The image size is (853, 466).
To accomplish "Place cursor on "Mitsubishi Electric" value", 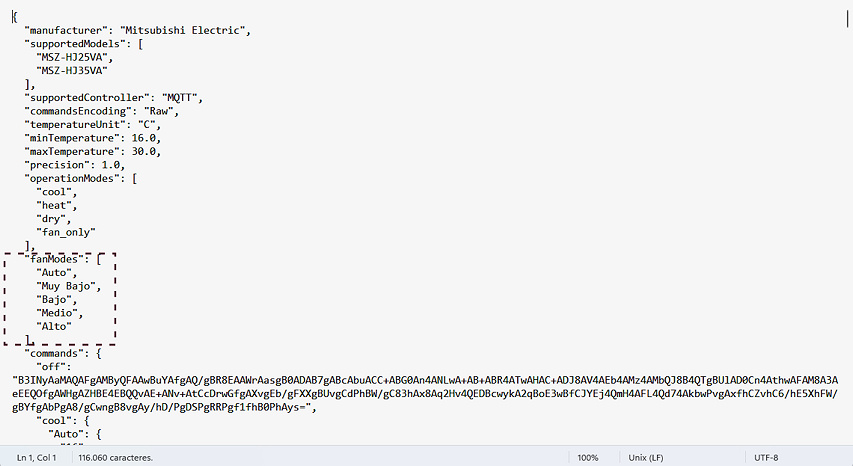I will 182,30.
